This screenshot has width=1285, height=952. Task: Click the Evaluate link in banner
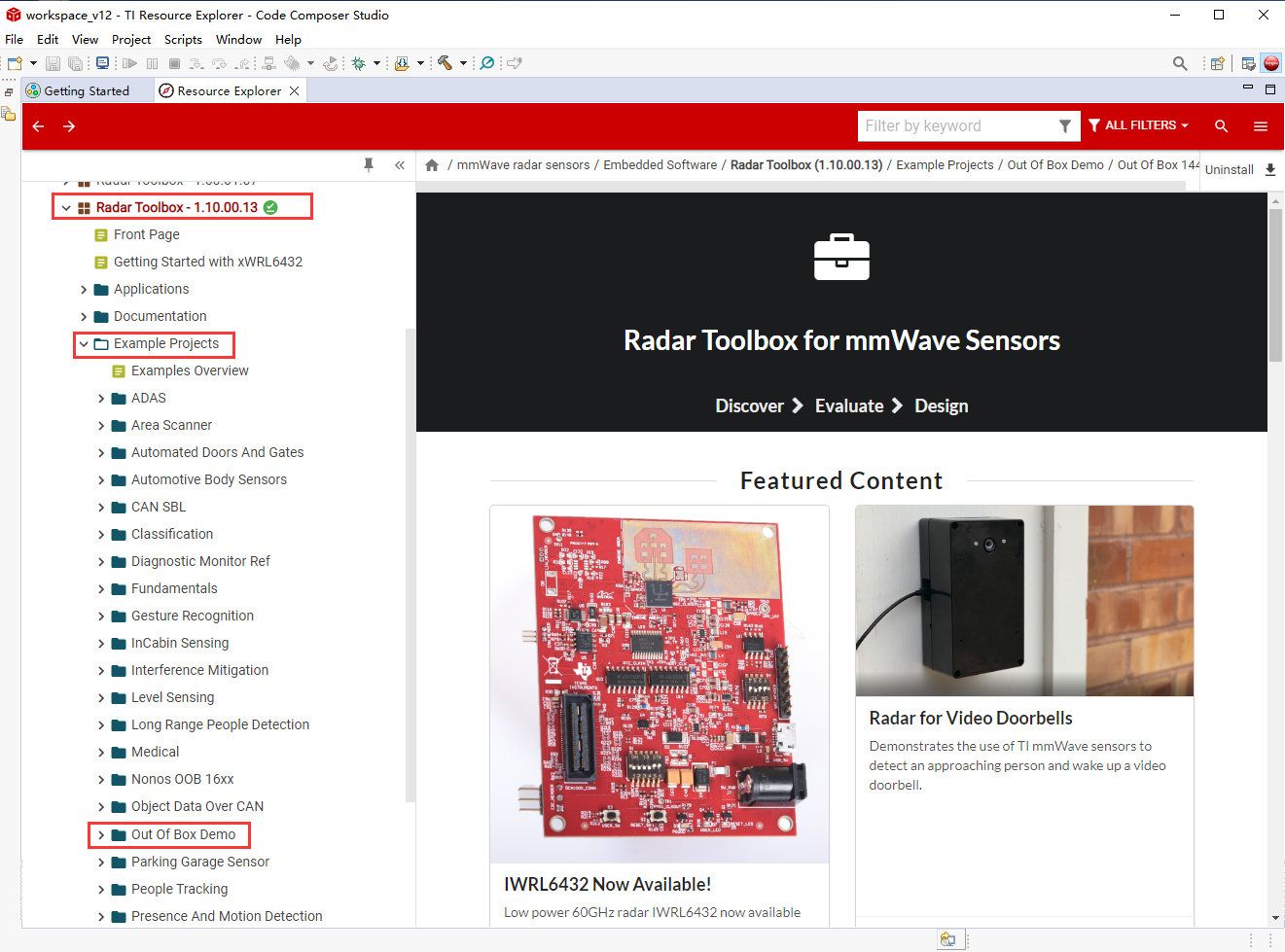[x=849, y=406]
